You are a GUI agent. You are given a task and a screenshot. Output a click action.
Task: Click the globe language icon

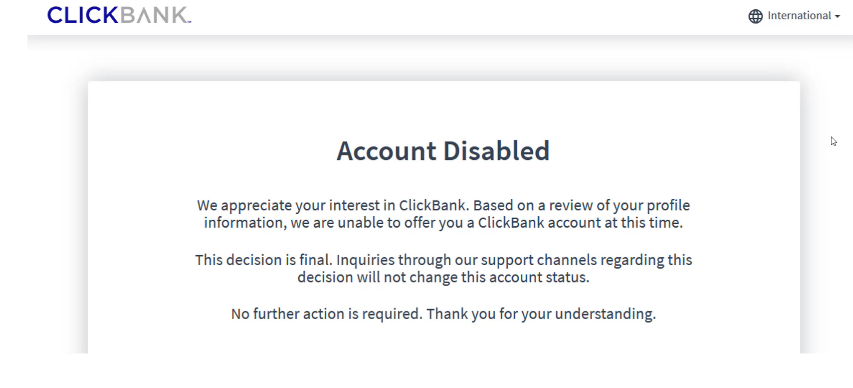(756, 16)
